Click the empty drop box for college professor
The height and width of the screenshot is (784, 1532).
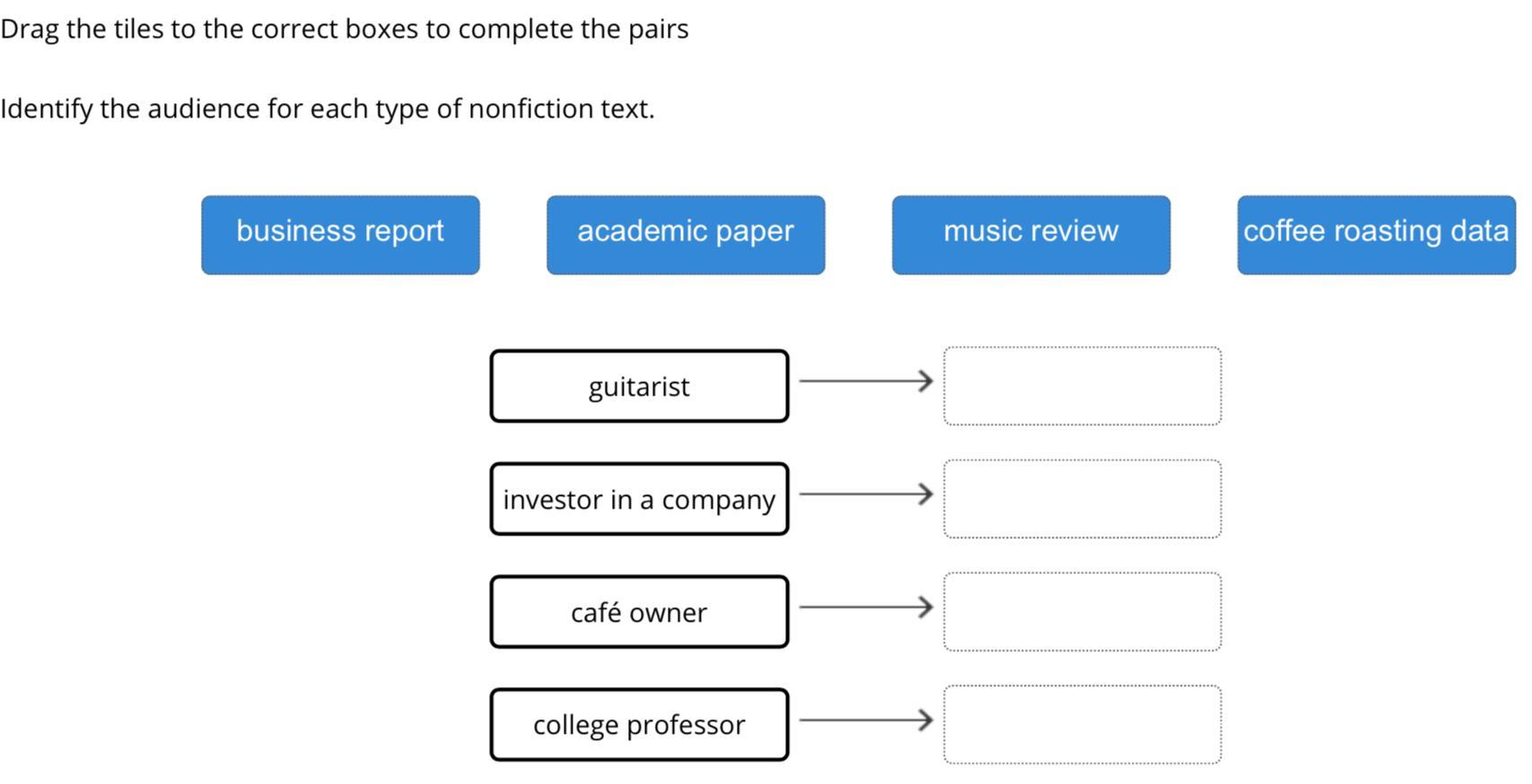(x=1081, y=725)
